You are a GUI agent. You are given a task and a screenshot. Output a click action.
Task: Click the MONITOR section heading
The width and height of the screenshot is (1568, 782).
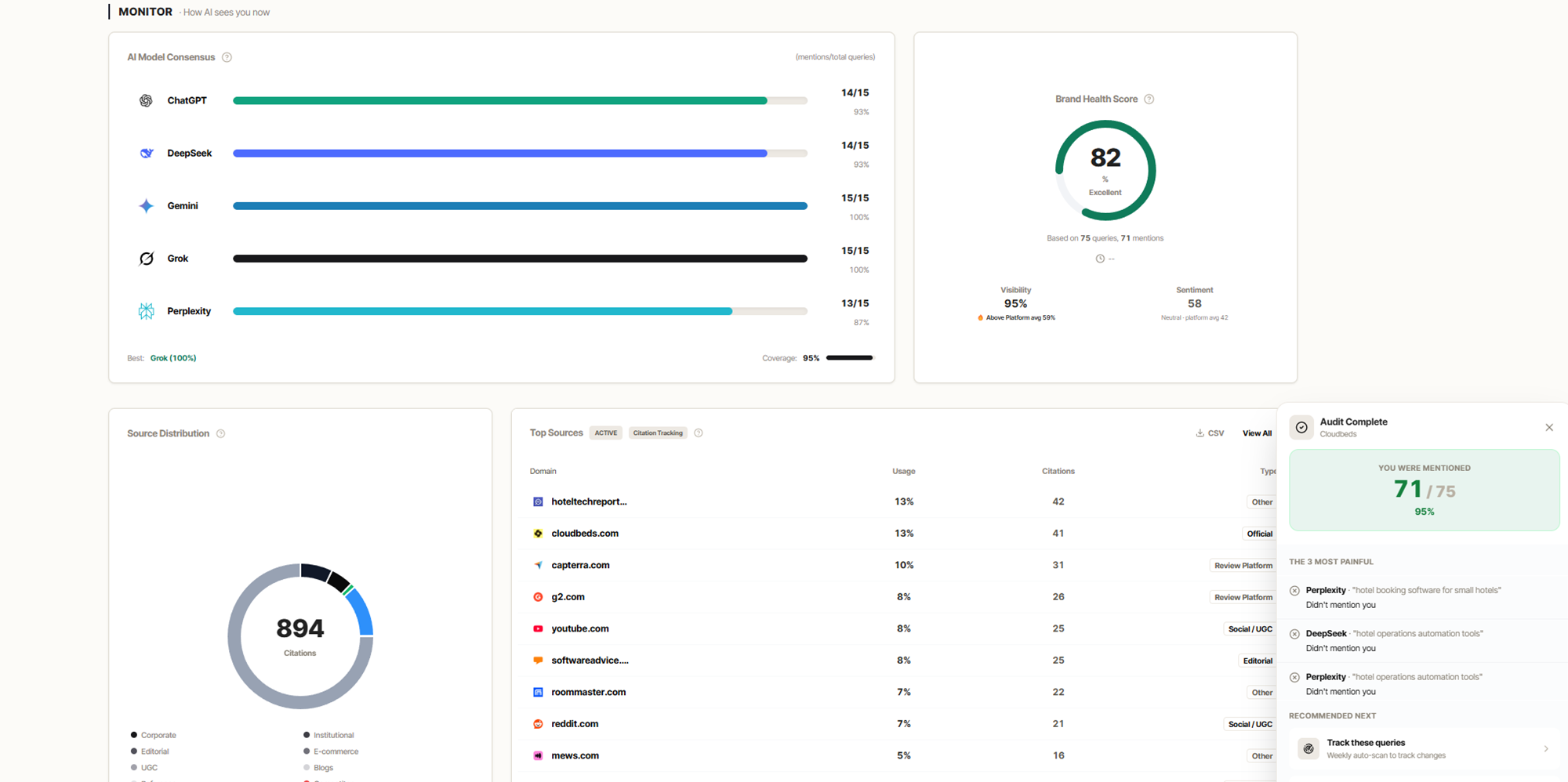click(x=145, y=12)
